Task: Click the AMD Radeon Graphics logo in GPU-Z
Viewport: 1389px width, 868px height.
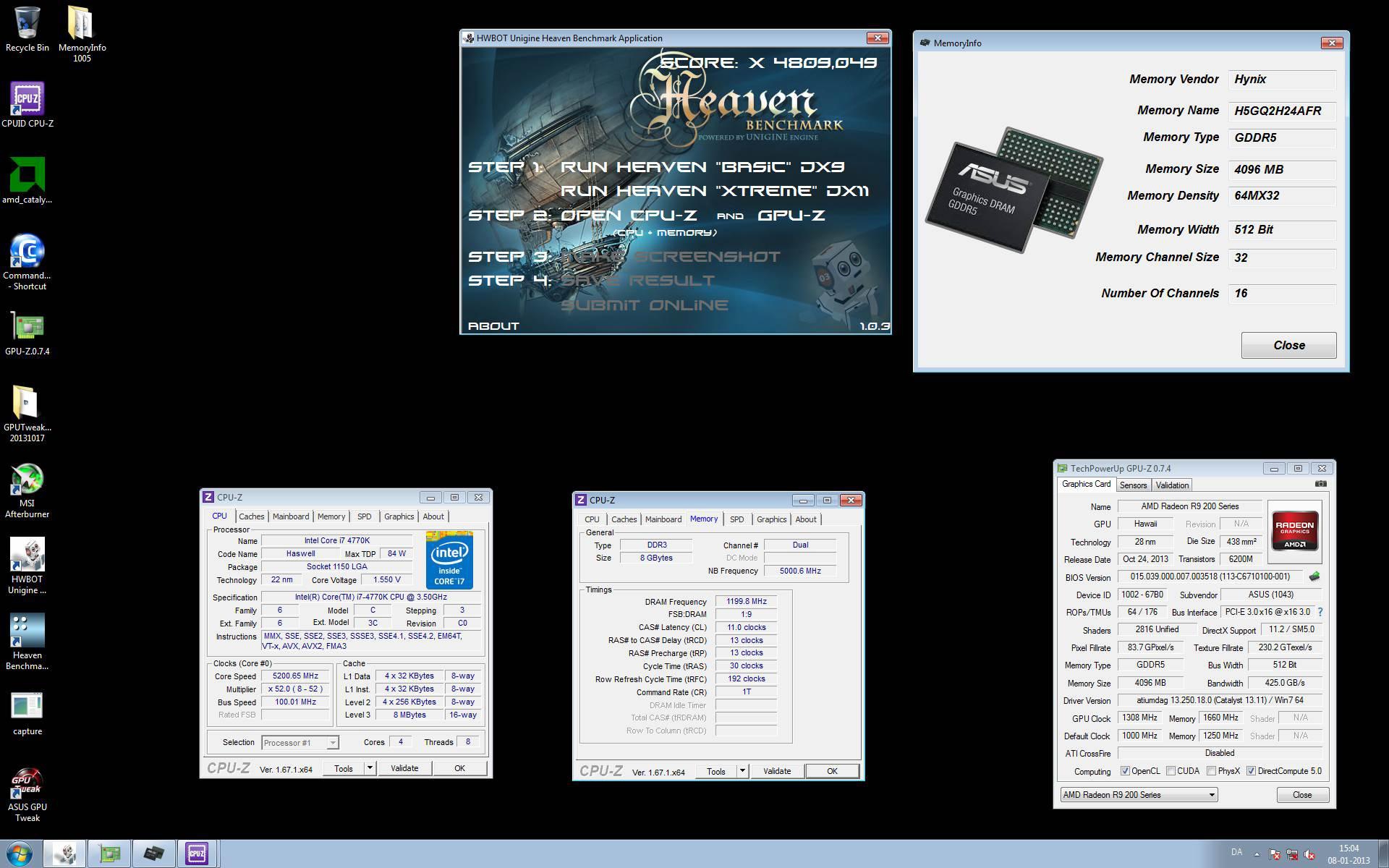Action: (1294, 532)
